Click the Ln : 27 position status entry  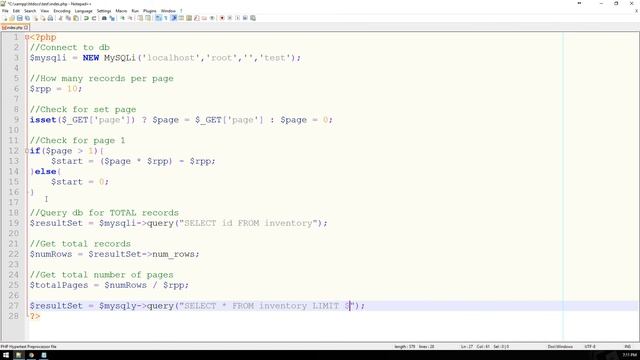tap(467, 347)
